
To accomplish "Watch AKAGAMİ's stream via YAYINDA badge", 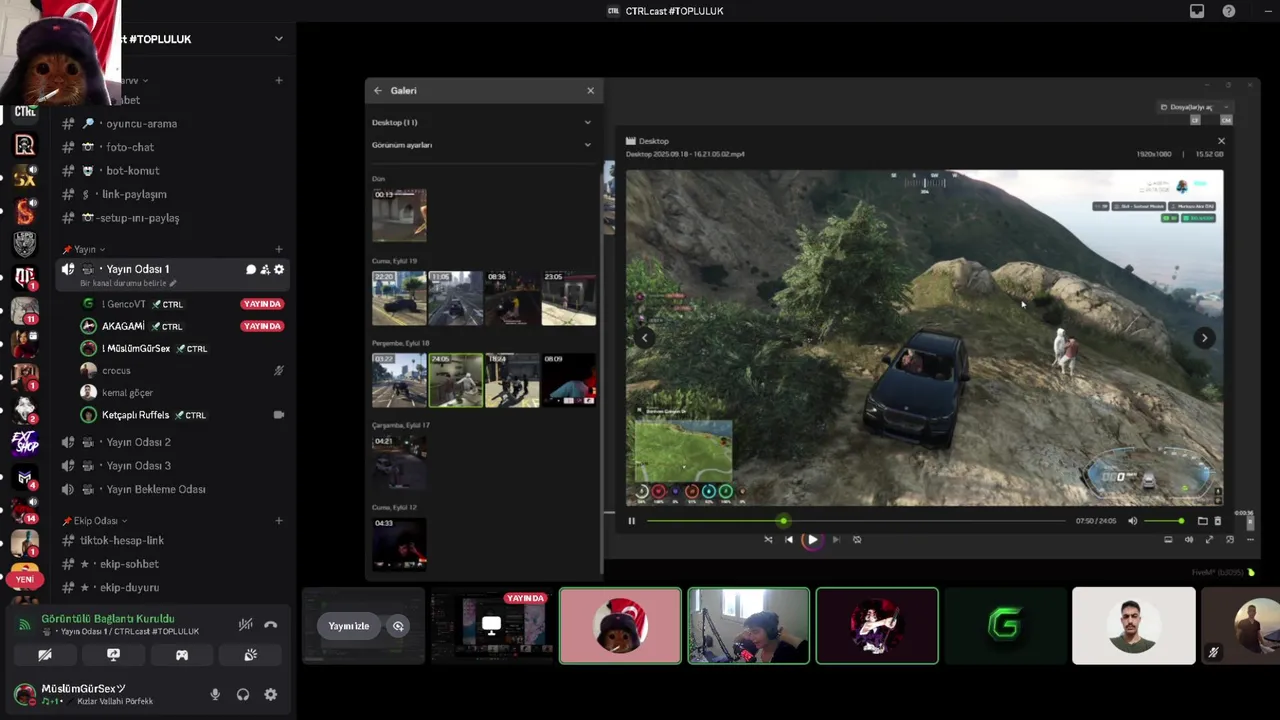I will tap(262, 326).
